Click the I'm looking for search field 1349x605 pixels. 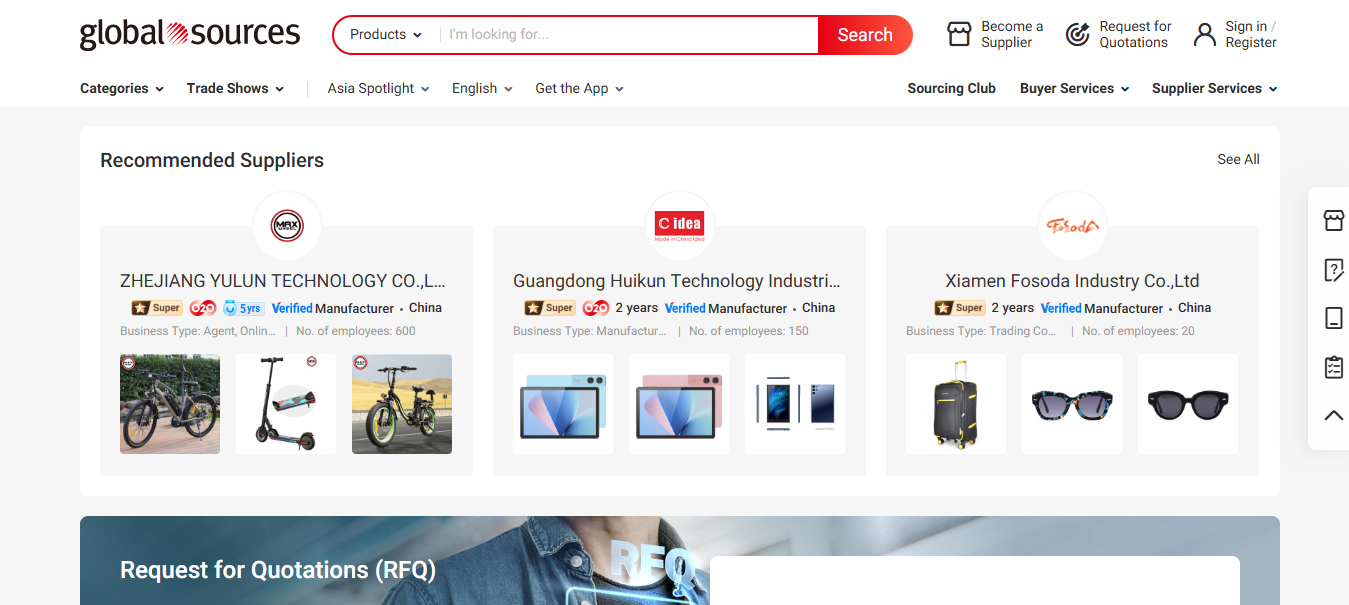click(x=628, y=34)
